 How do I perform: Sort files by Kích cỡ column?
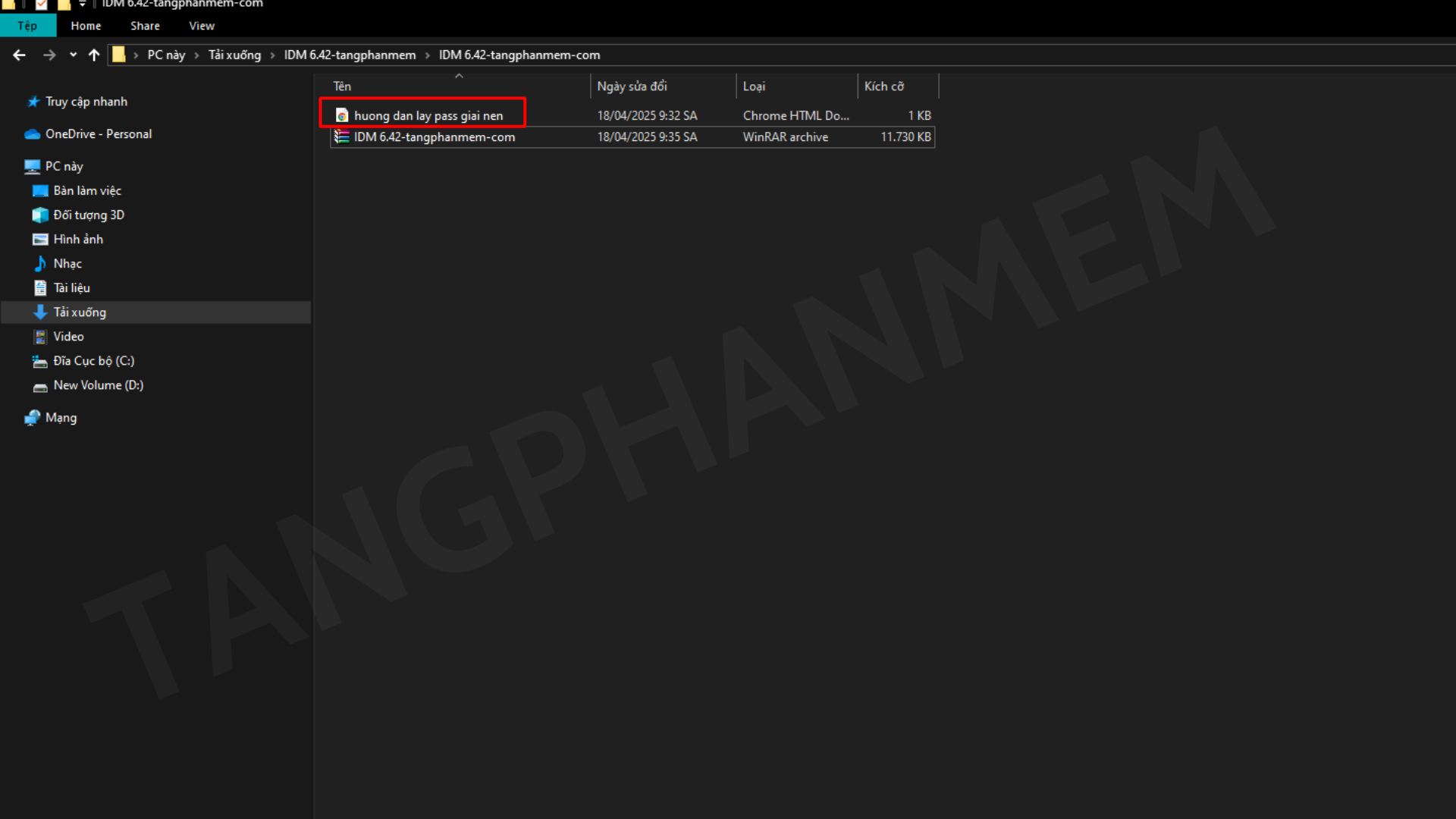pos(883,86)
